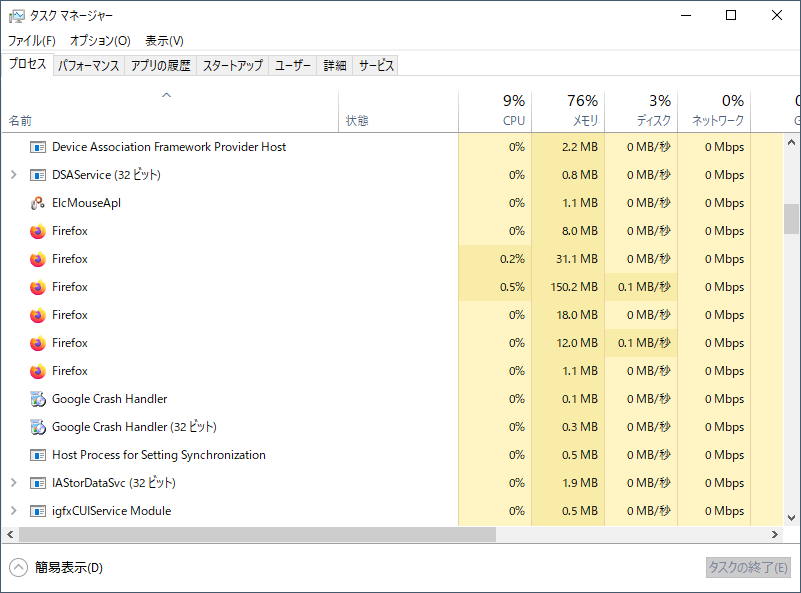This screenshot has width=801, height=593.
Task: Open the ファイル(F) menu
Action: [x=32, y=41]
